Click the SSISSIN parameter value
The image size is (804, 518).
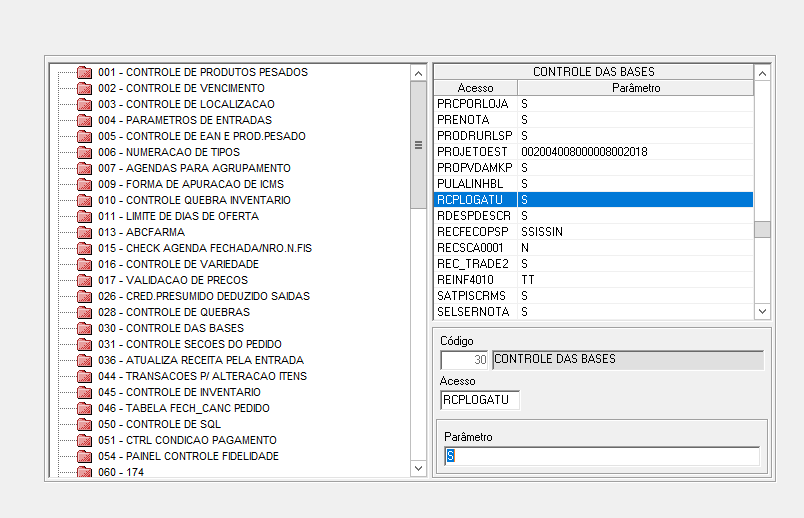point(542,232)
